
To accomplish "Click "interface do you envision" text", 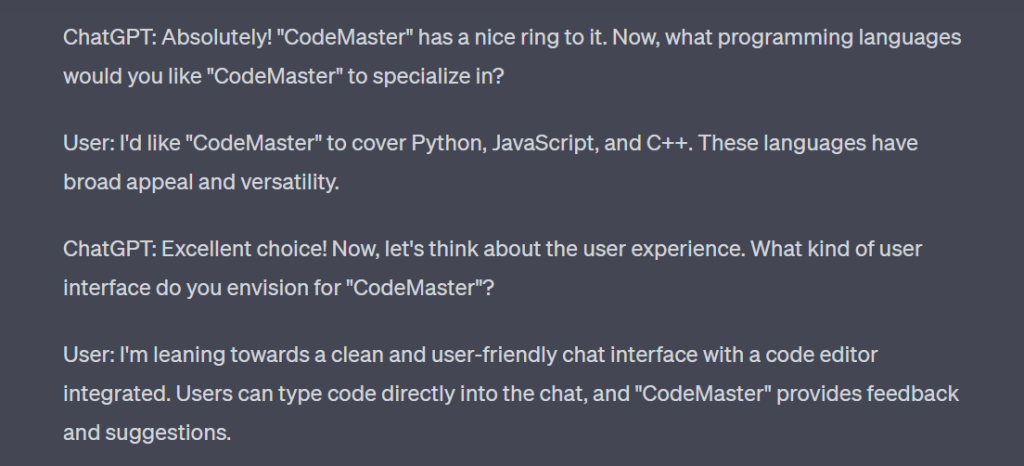I will [193, 288].
